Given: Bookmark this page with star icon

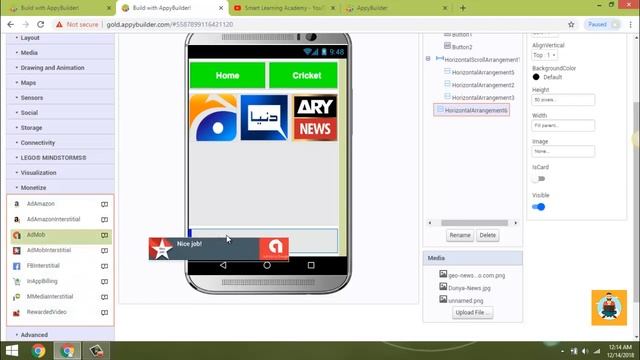Looking at the screenshot, I should click(x=571, y=24).
